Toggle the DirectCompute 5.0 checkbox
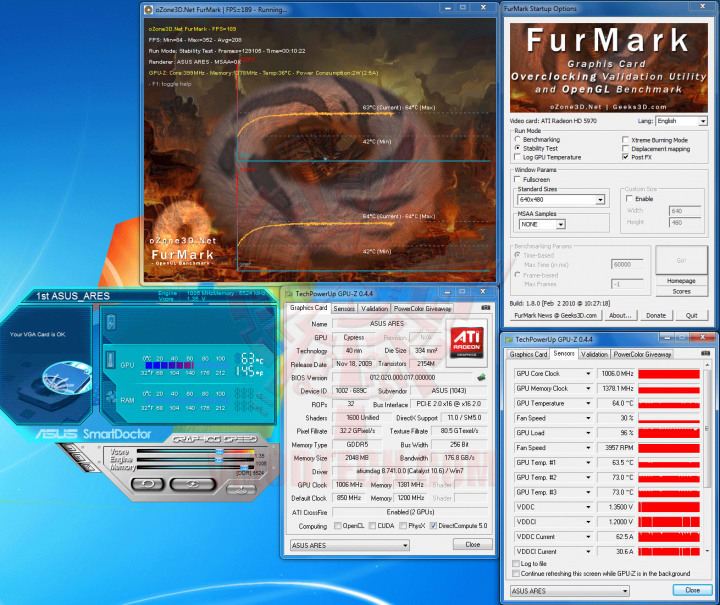The image size is (720, 605). pyautogui.click(x=433, y=526)
